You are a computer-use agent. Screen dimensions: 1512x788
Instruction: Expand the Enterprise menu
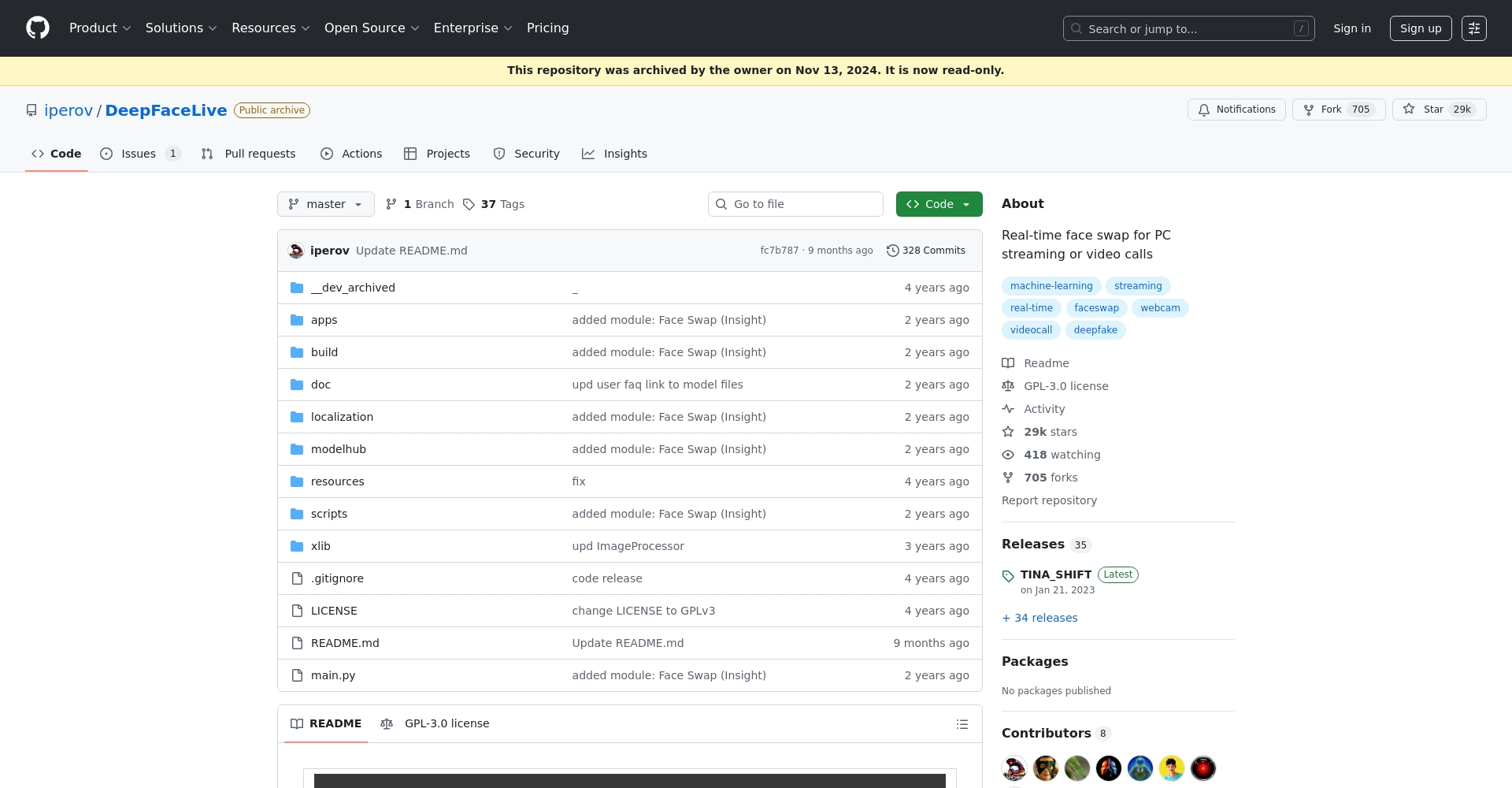(473, 28)
